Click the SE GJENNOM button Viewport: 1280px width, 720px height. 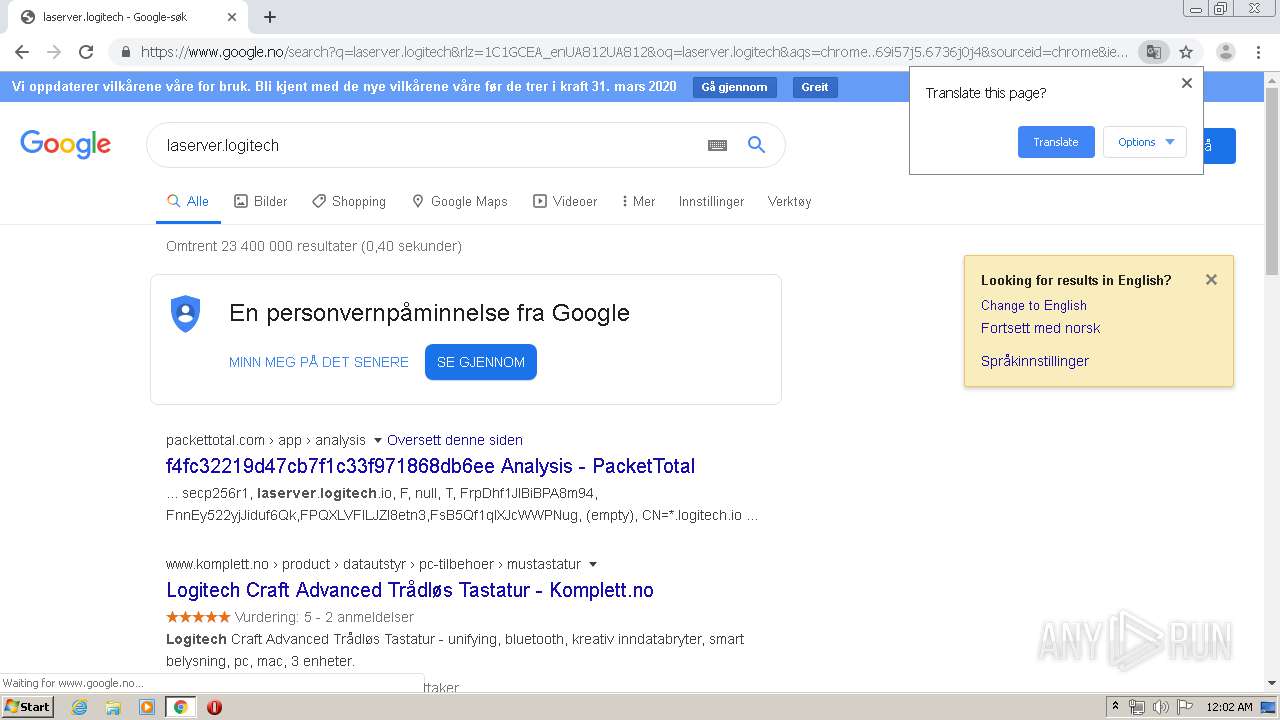481,362
